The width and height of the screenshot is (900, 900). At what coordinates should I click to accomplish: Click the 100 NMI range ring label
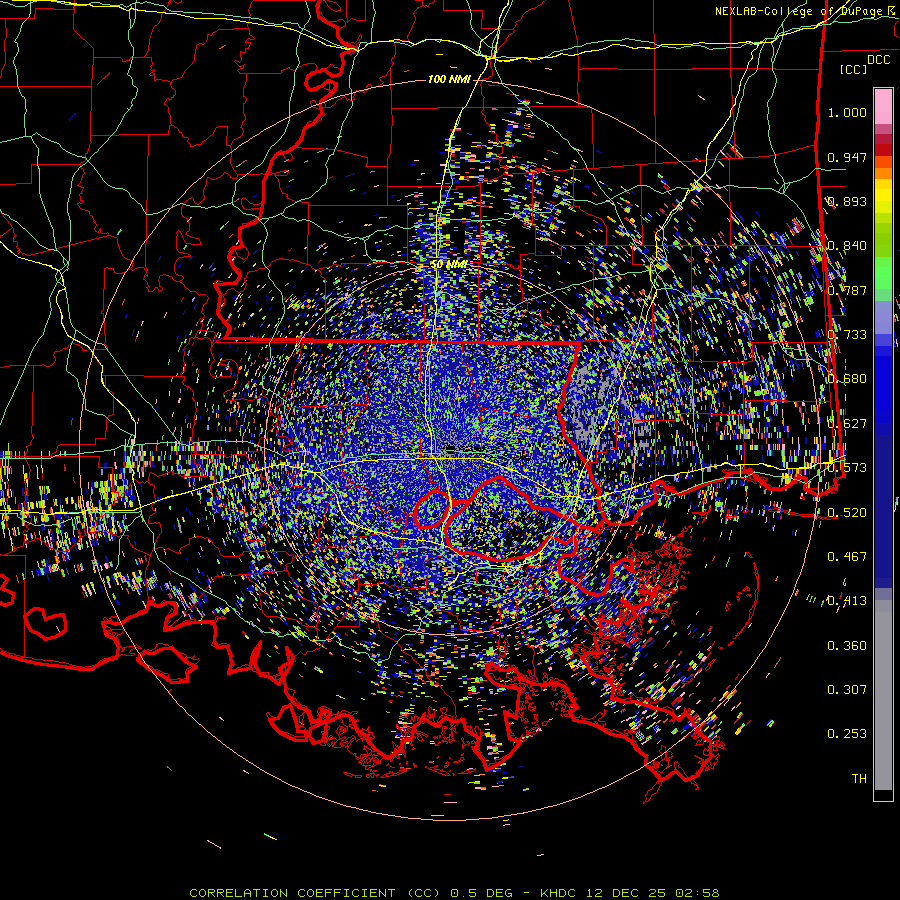click(448, 79)
